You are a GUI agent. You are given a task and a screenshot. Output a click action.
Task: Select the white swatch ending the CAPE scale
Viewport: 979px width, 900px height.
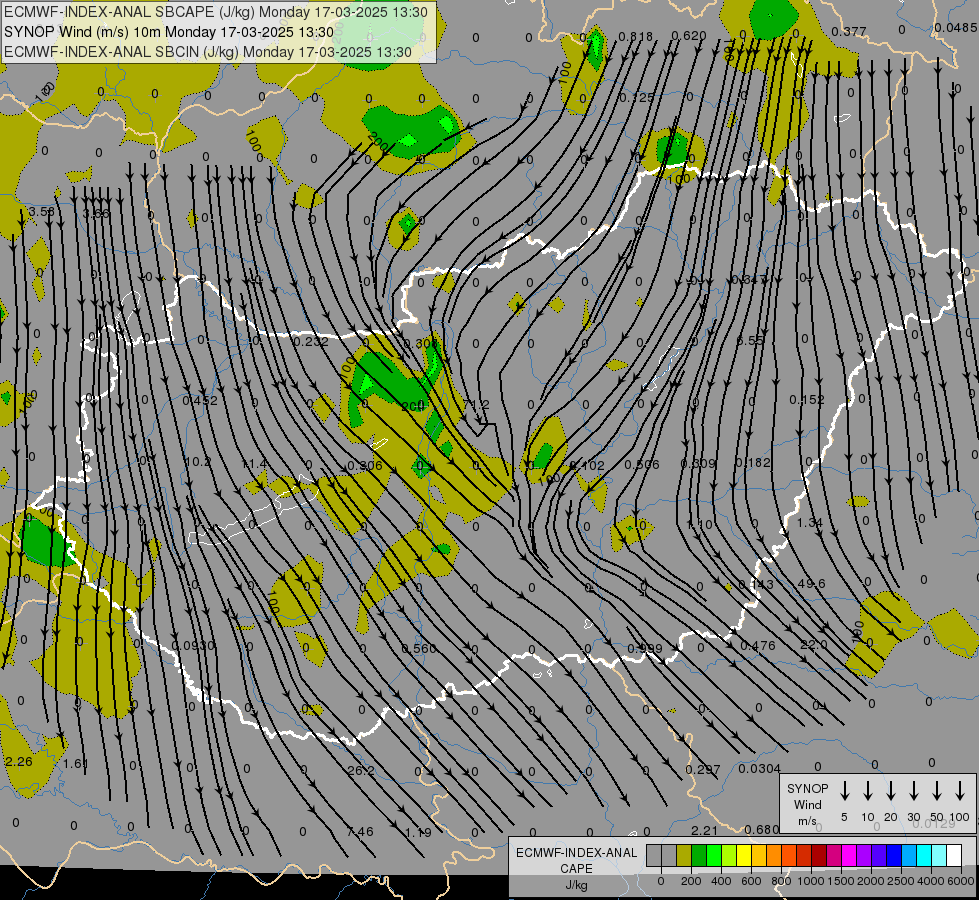(x=955, y=855)
